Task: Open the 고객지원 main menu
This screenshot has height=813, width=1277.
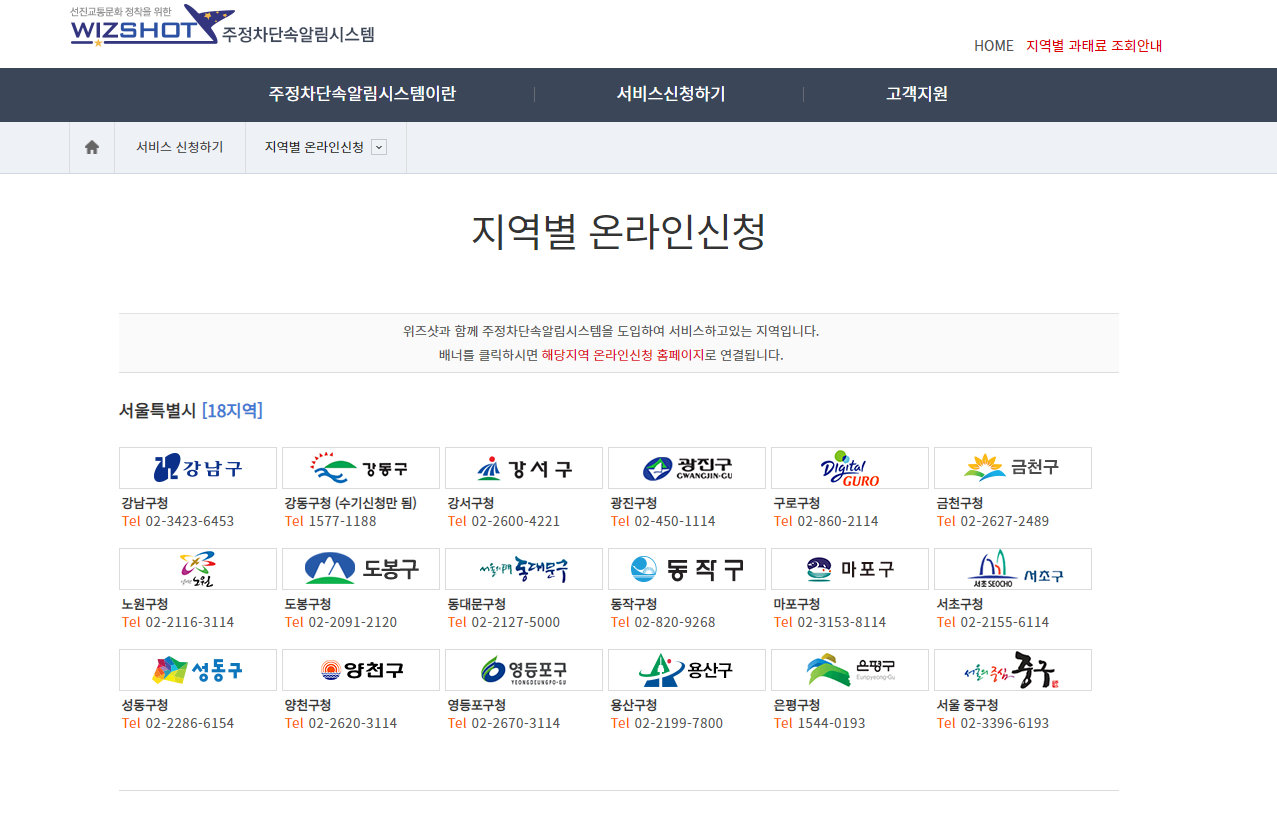Action: click(917, 94)
